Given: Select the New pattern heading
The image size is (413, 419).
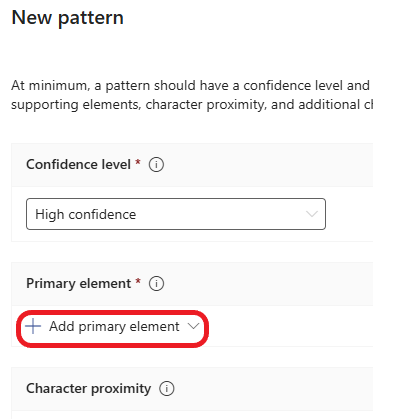Looking at the screenshot, I should 68,18.
